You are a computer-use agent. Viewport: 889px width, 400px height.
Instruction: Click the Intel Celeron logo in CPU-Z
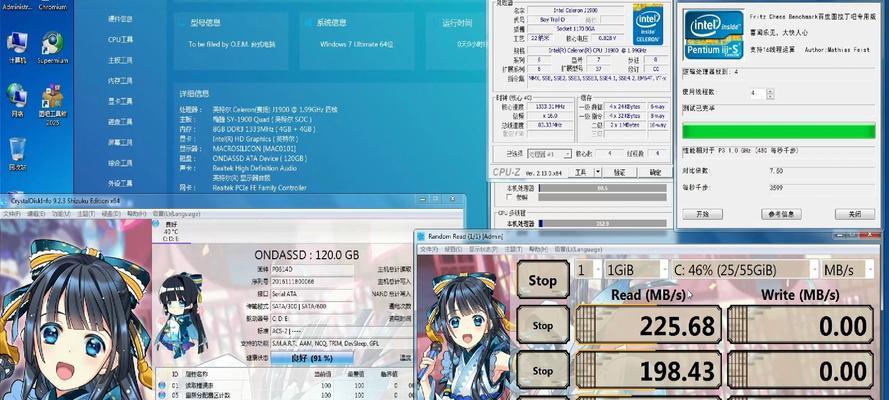[647, 24]
